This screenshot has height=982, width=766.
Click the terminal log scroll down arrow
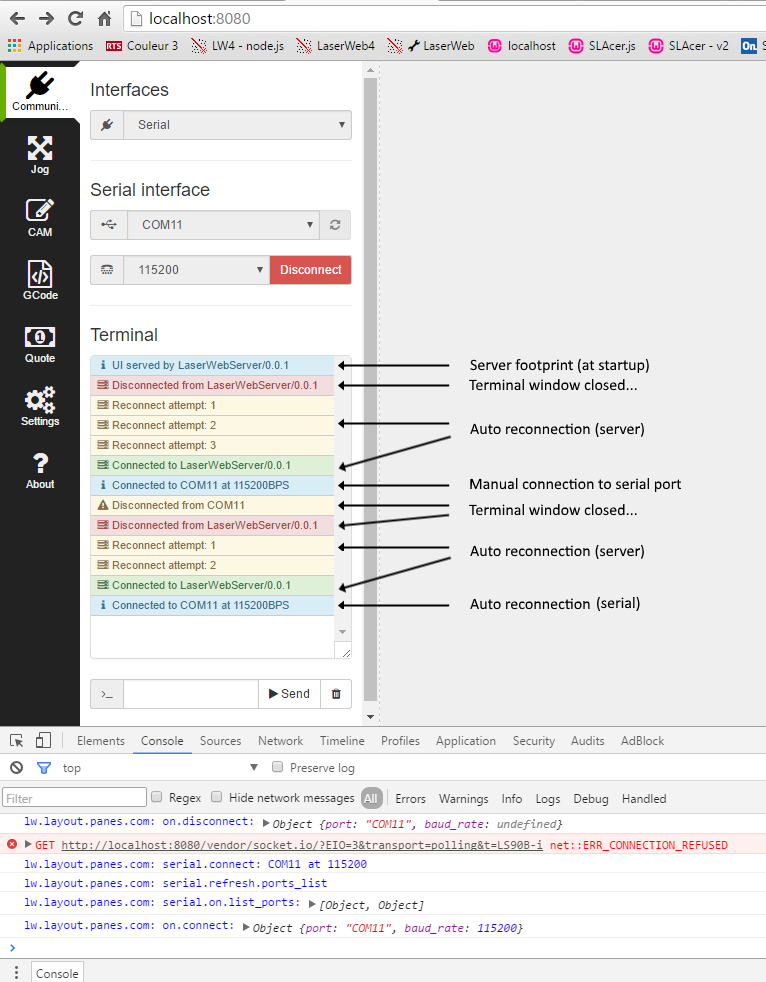pyautogui.click(x=343, y=631)
